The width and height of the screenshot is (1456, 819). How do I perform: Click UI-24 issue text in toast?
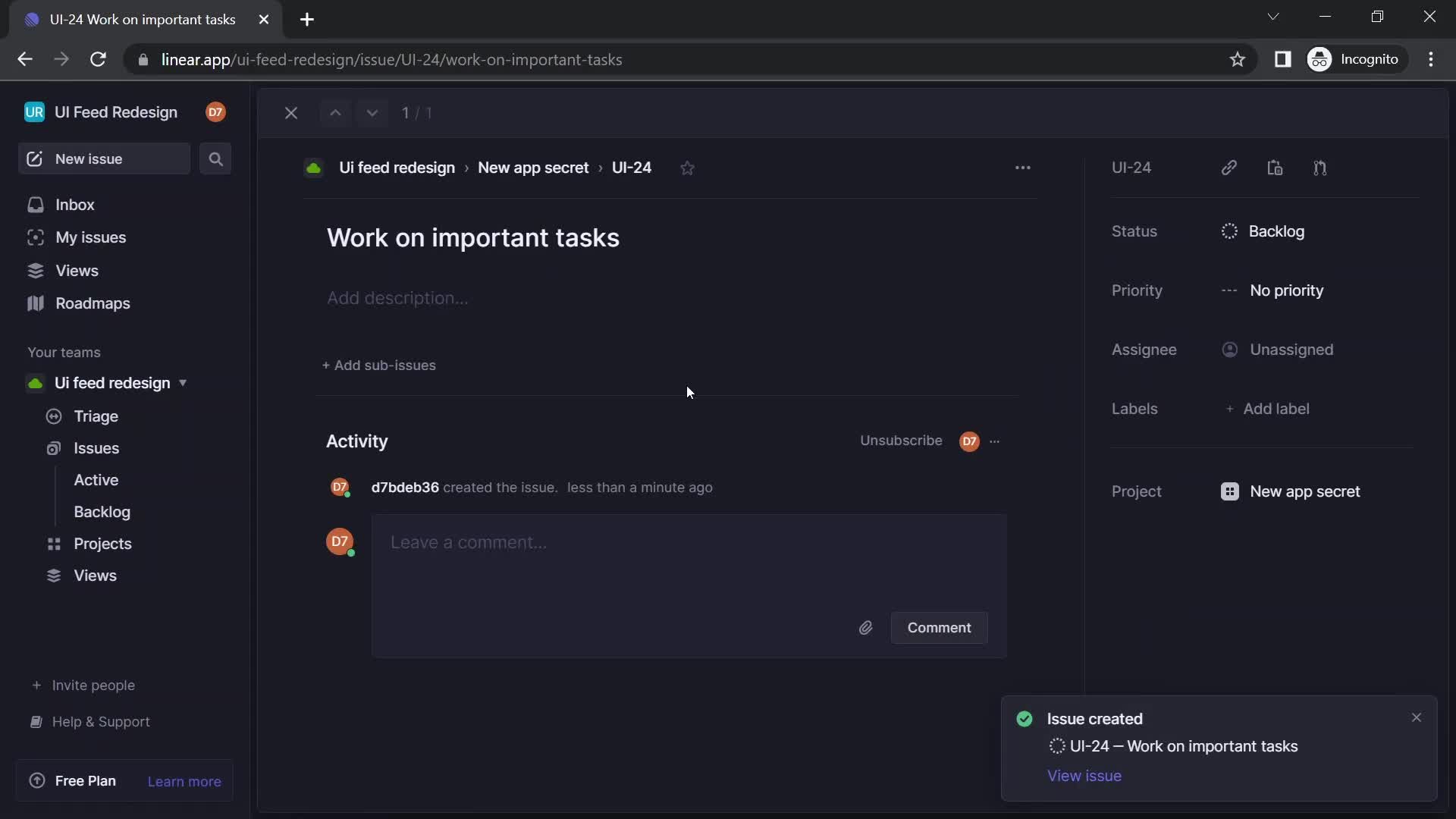point(1184,746)
